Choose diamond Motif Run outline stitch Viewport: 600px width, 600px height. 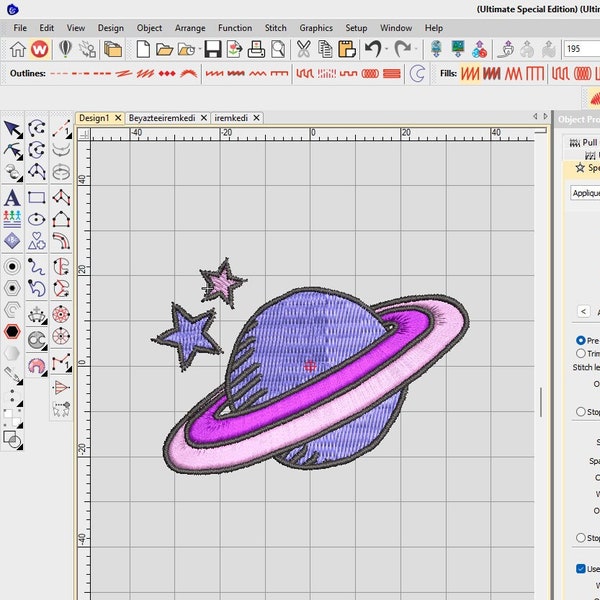[x=167, y=73]
